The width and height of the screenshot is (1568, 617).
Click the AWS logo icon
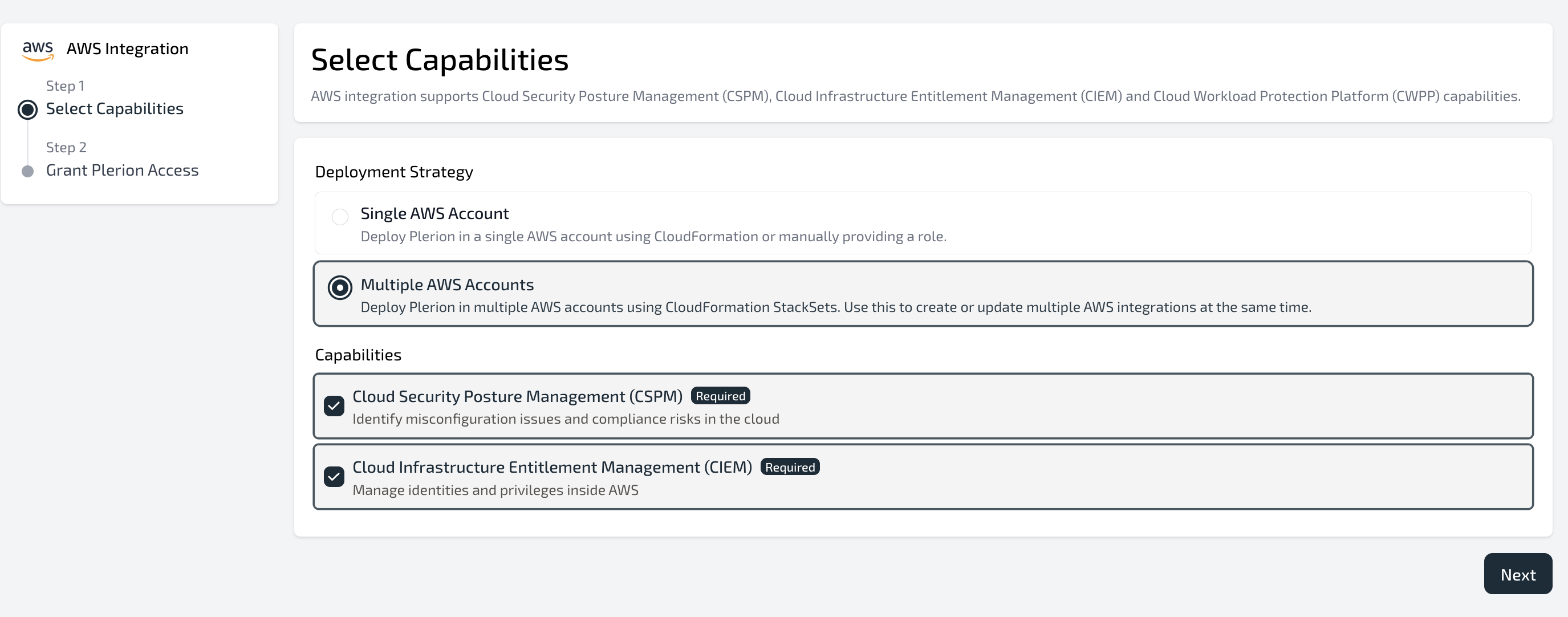point(38,51)
